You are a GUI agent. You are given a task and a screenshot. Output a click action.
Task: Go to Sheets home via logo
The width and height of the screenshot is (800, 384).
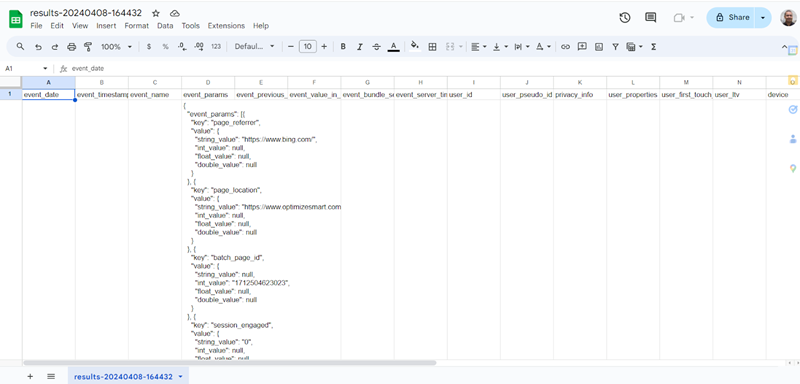pyautogui.click(x=16, y=19)
